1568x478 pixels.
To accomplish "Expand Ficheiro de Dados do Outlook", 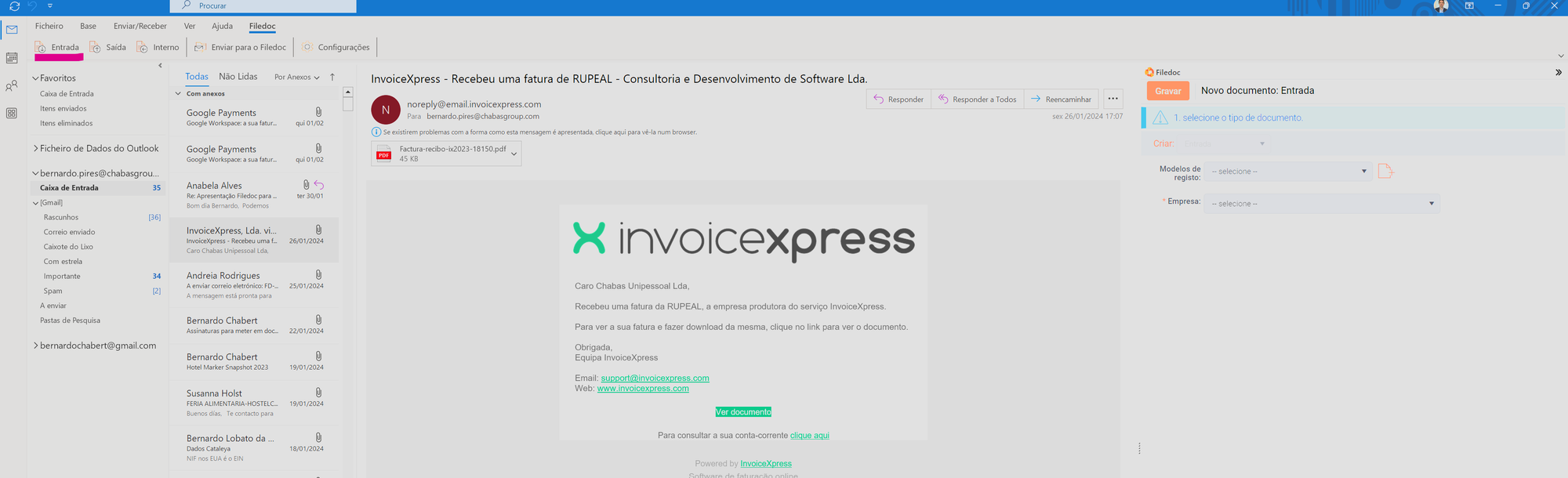I will (x=35, y=148).
